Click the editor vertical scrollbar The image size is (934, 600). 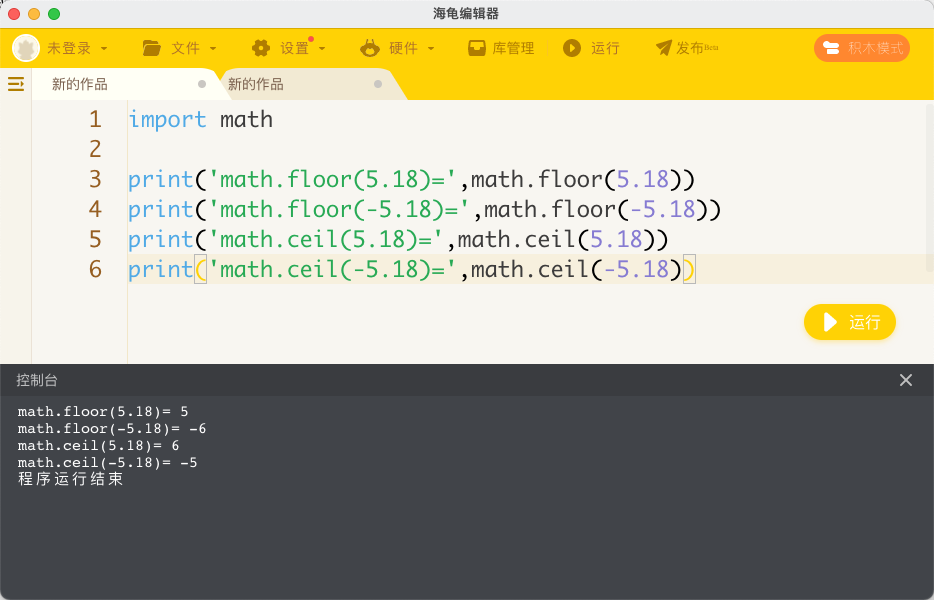(x=930, y=188)
